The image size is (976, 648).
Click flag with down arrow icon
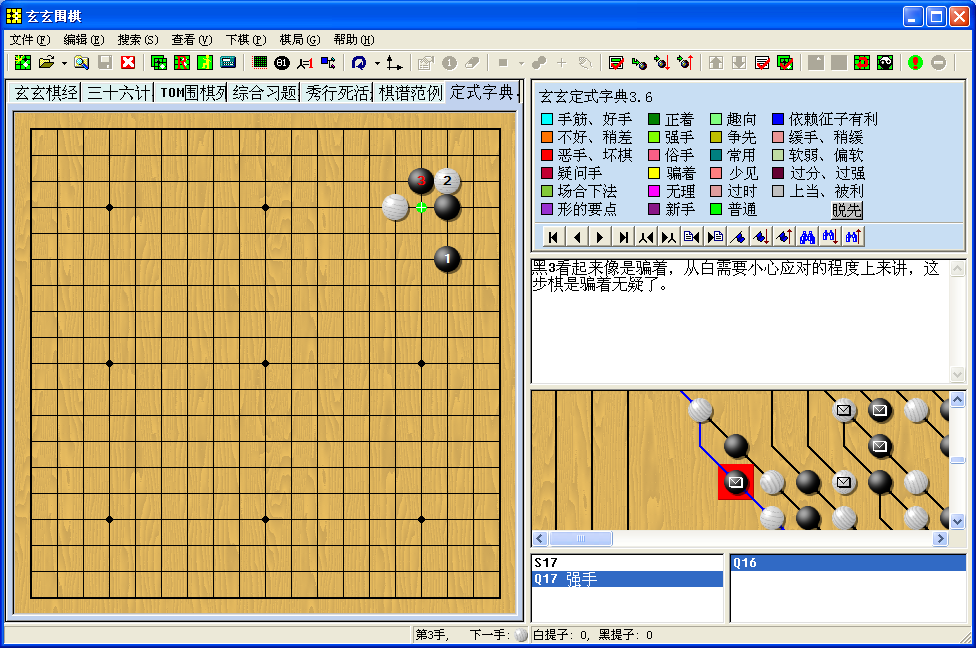click(761, 237)
